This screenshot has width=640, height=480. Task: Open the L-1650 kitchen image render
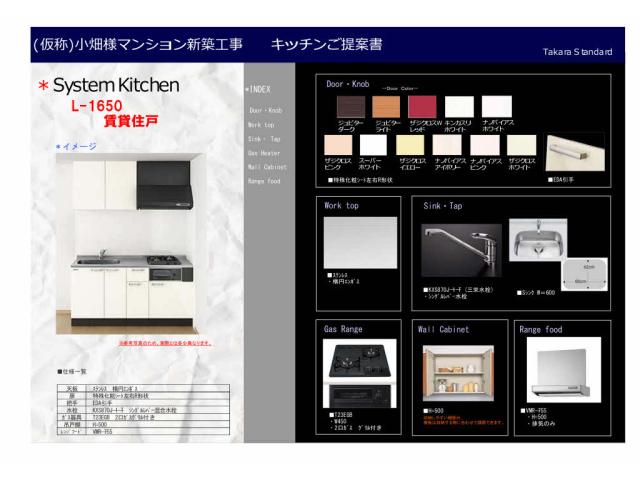coord(131,244)
